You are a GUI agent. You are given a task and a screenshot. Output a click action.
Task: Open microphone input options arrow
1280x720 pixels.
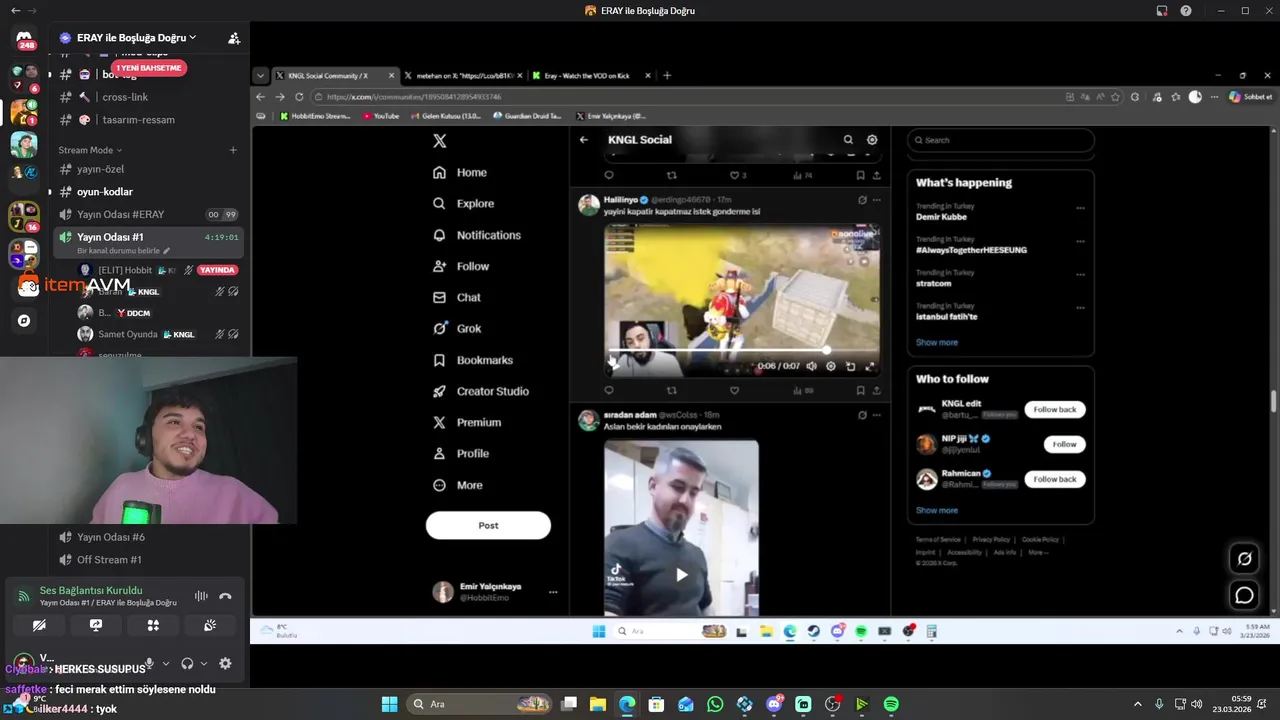point(166,663)
